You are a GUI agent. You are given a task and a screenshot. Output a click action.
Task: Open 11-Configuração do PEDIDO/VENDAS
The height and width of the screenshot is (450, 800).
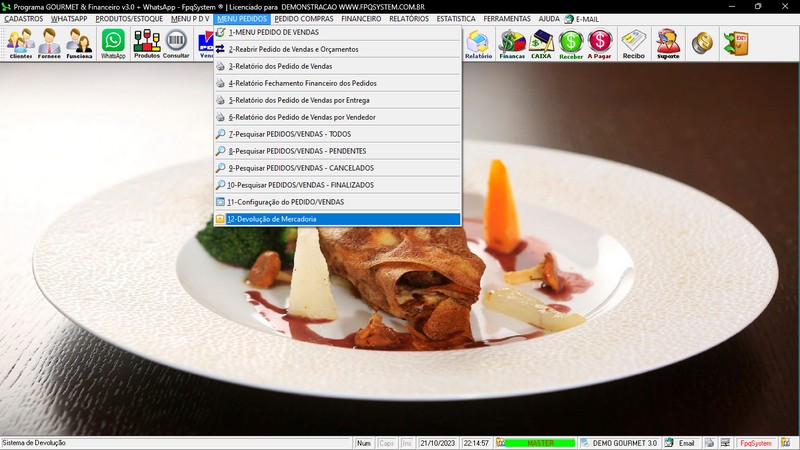click(x=337, y=202)
